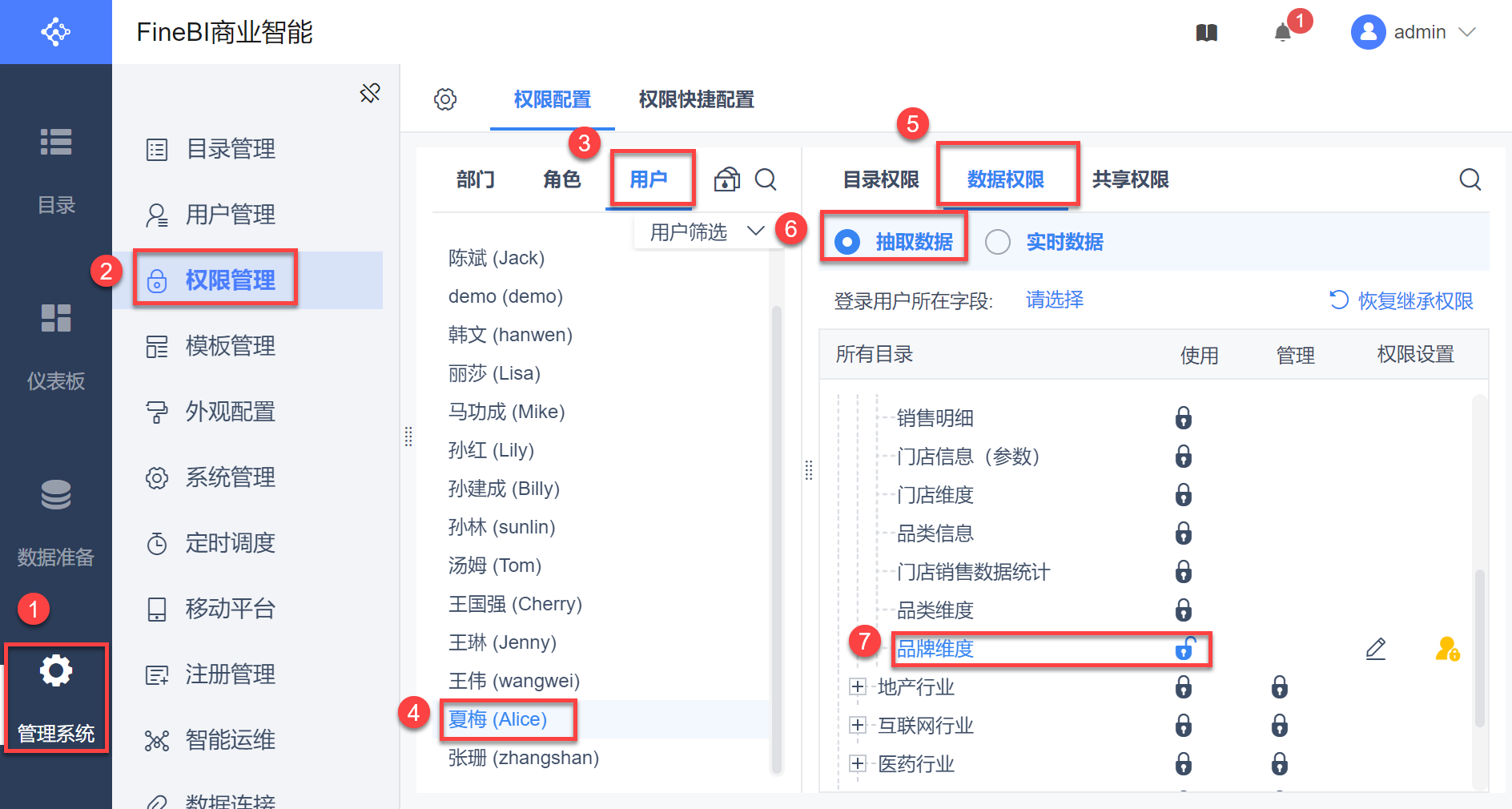This screenshot has width=1512, height=809.
Task: Switch to the 共享权限 tab
Action: [x=1130, y=179]
